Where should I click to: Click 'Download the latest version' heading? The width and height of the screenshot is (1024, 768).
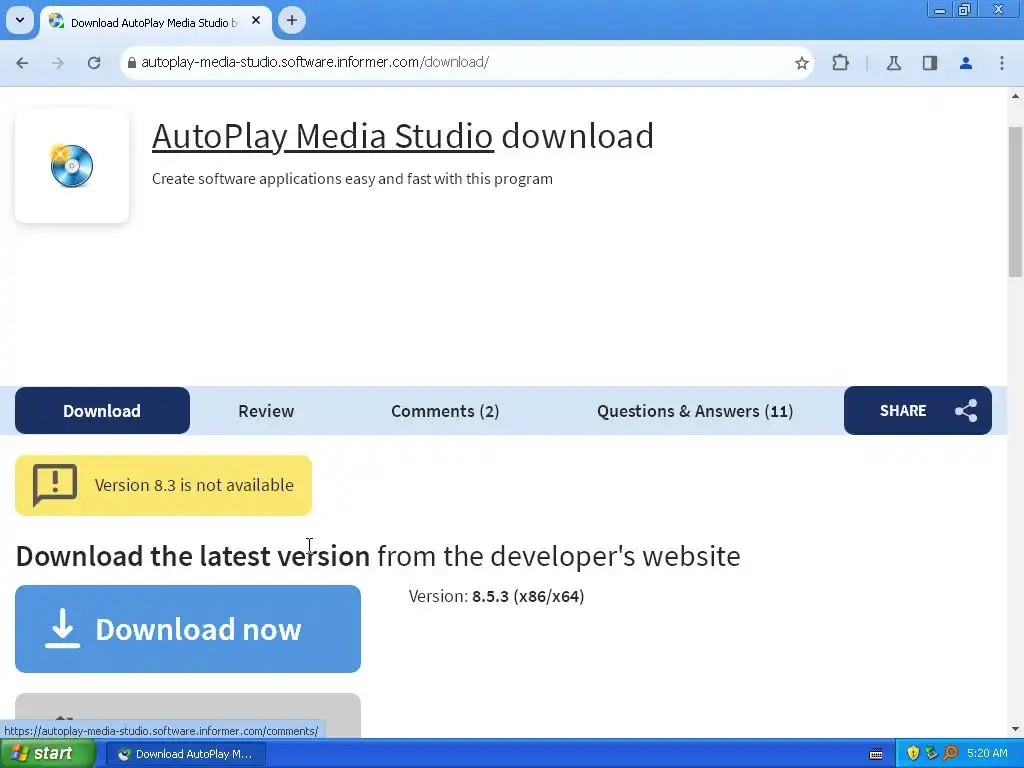coord(193,556)
